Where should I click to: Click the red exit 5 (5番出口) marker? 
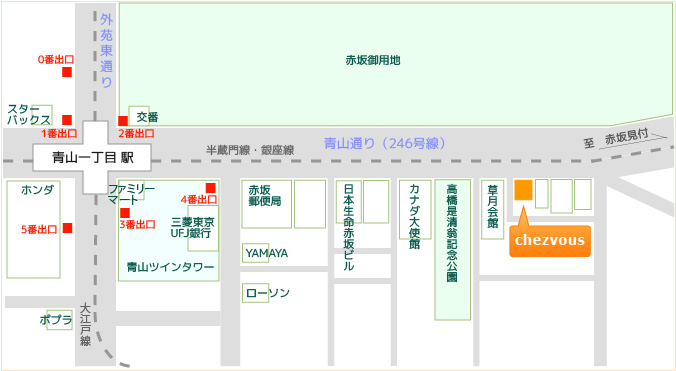(67, 228)
